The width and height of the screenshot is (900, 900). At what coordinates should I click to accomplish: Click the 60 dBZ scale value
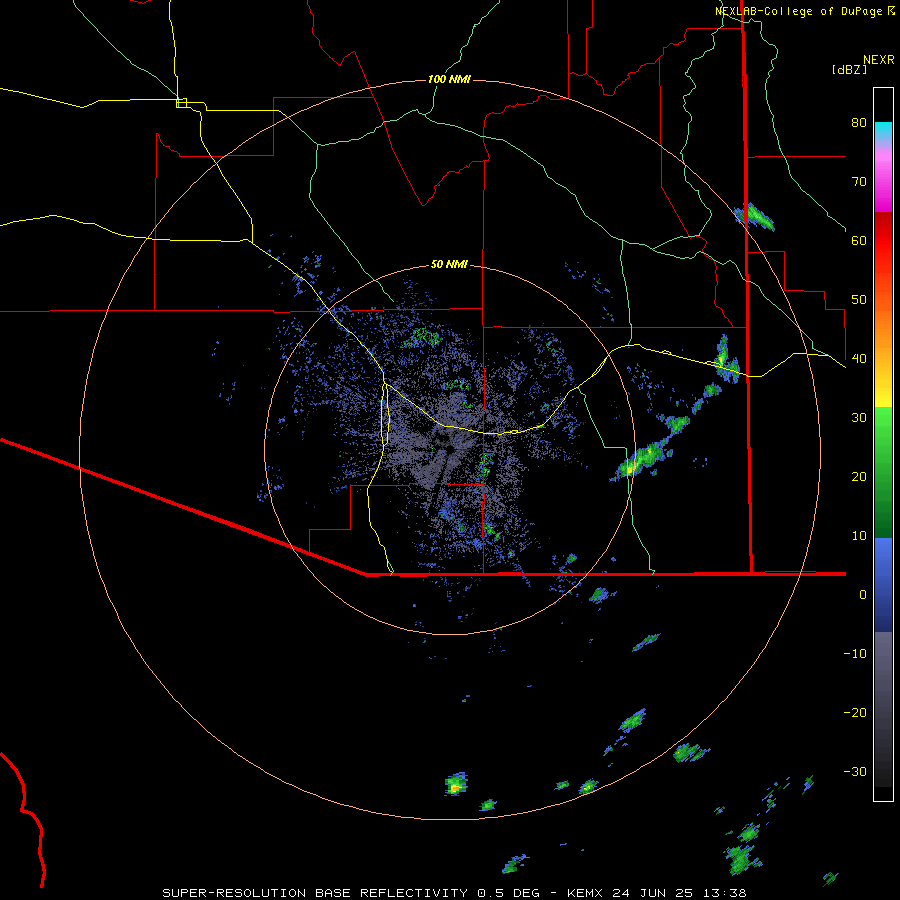(x=859, y=240)
